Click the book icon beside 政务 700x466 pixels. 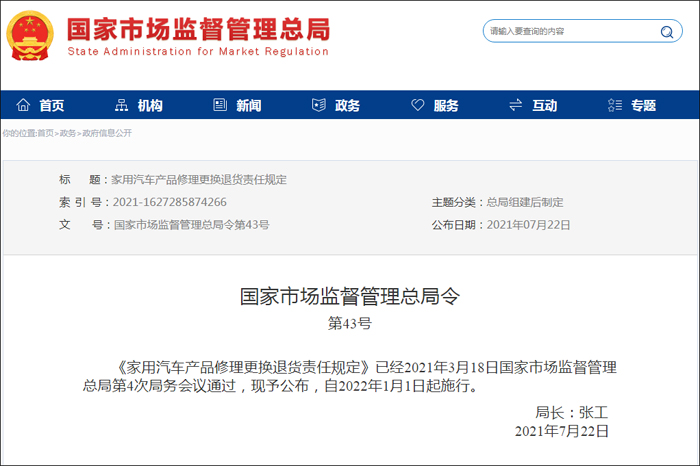(319, 105)
